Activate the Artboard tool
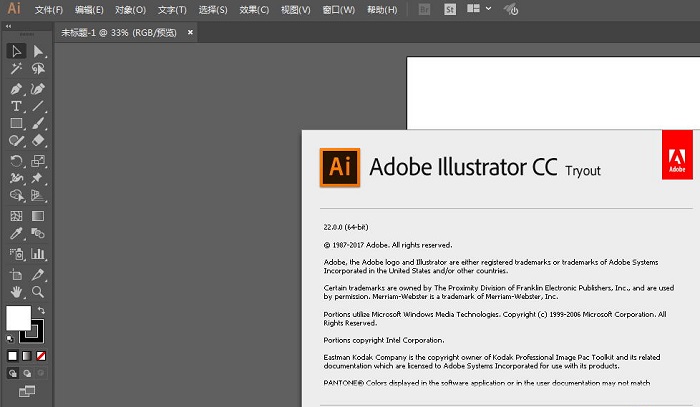The height and width of the screenshot is (407, 700). pyautogui.click(x=17, y=274)
